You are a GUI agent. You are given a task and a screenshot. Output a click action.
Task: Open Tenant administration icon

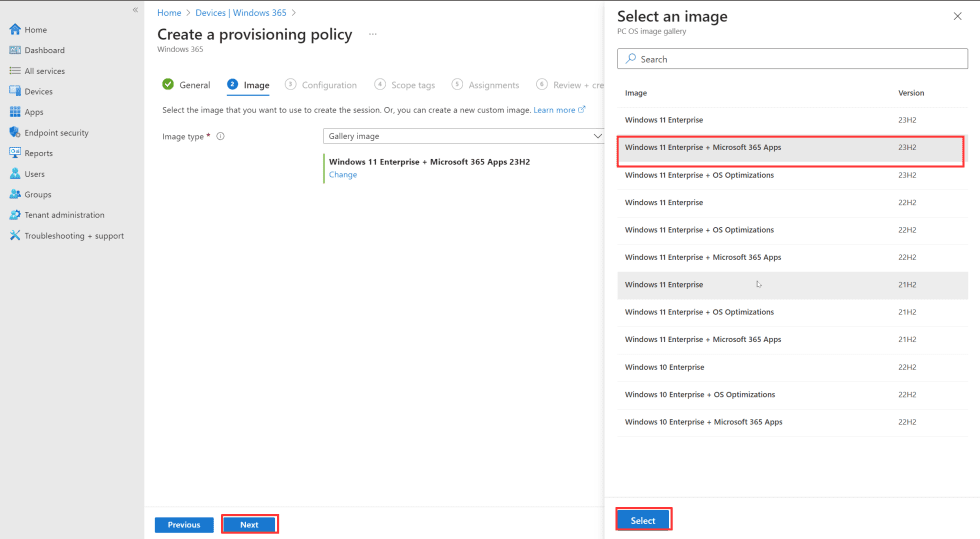click(15, 215)
